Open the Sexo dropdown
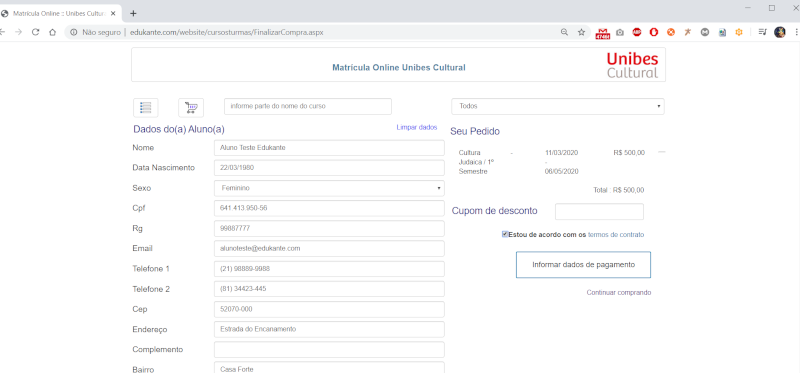The height and width of the screenshot is (373, 800). point(329,188)
